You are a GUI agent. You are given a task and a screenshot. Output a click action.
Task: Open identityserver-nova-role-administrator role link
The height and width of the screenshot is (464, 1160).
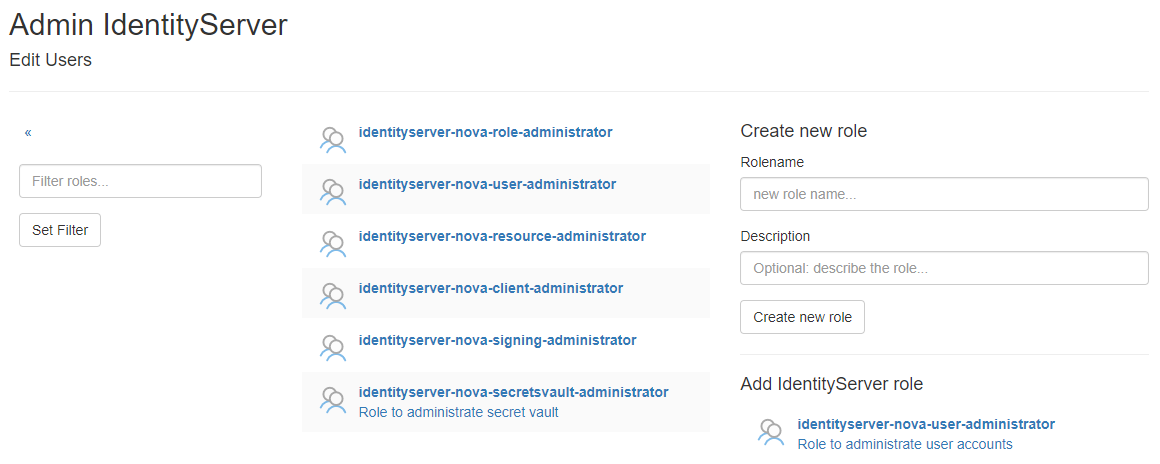pyautogui.click(x=485, y=132)
